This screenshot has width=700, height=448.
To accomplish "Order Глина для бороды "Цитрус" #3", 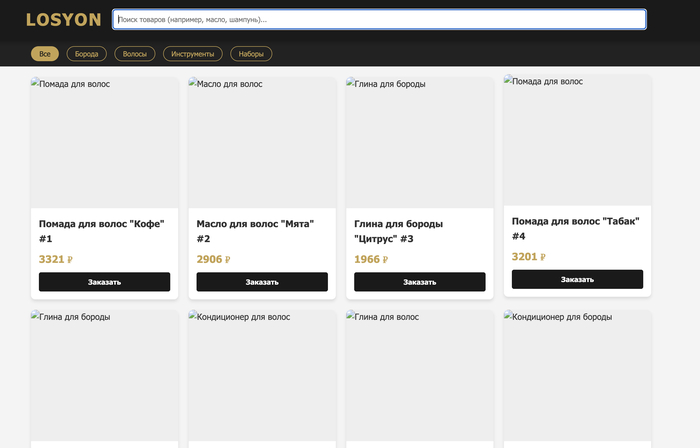I will [419, 282].
